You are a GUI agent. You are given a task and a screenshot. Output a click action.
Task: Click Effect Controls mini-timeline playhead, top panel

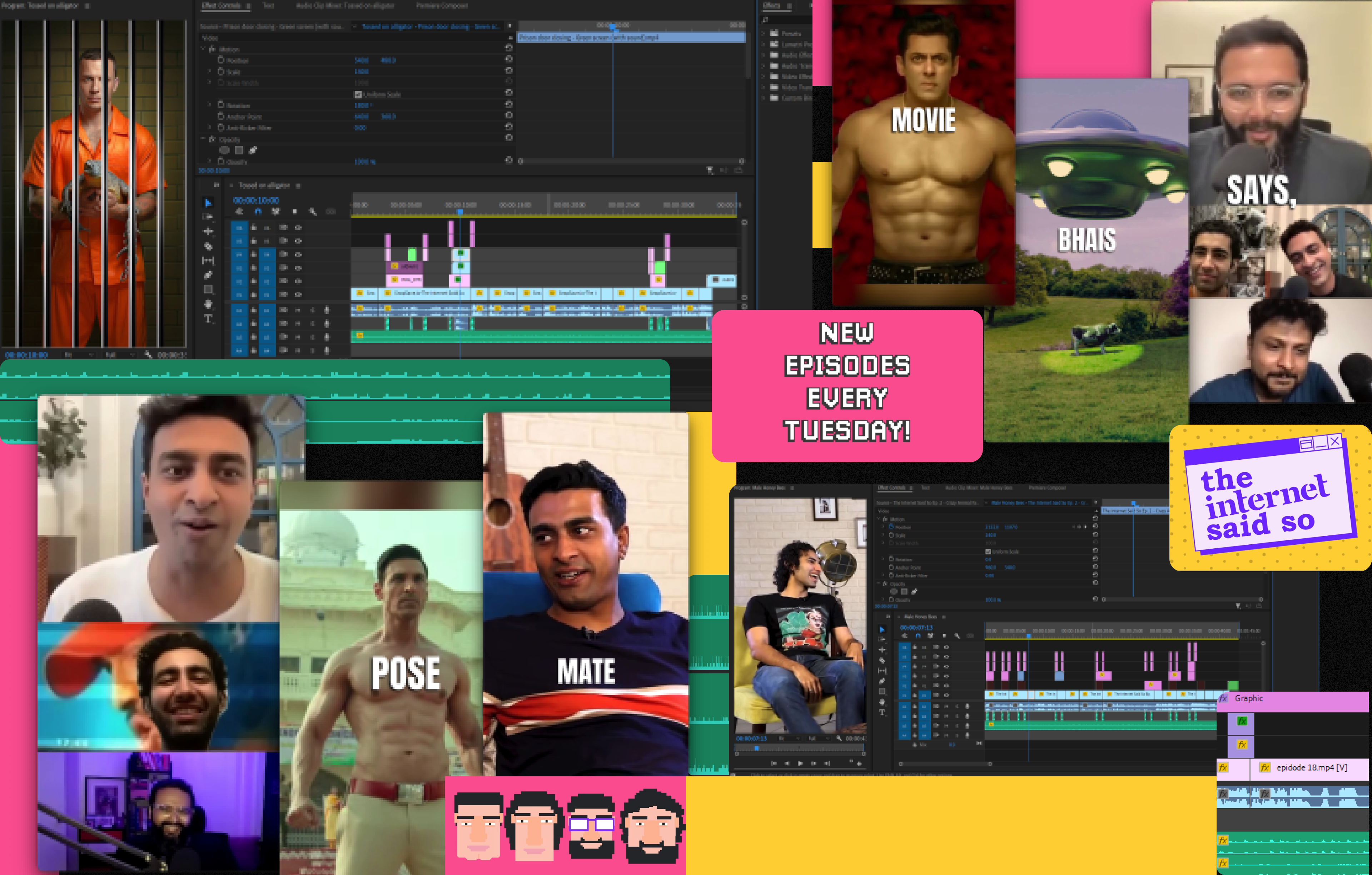612,26
